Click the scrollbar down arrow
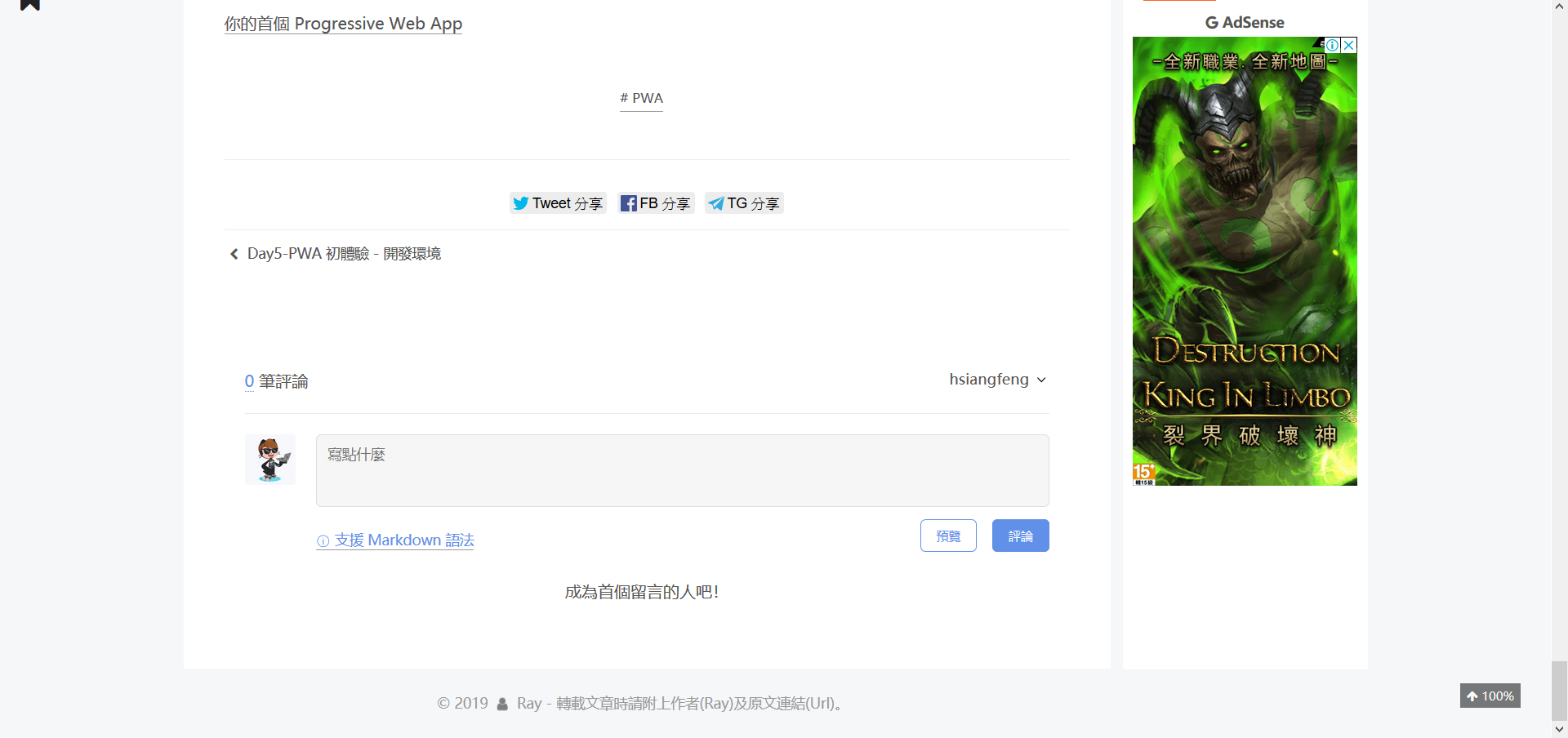Screen dimensions: 1568x738 [1560, 730]
